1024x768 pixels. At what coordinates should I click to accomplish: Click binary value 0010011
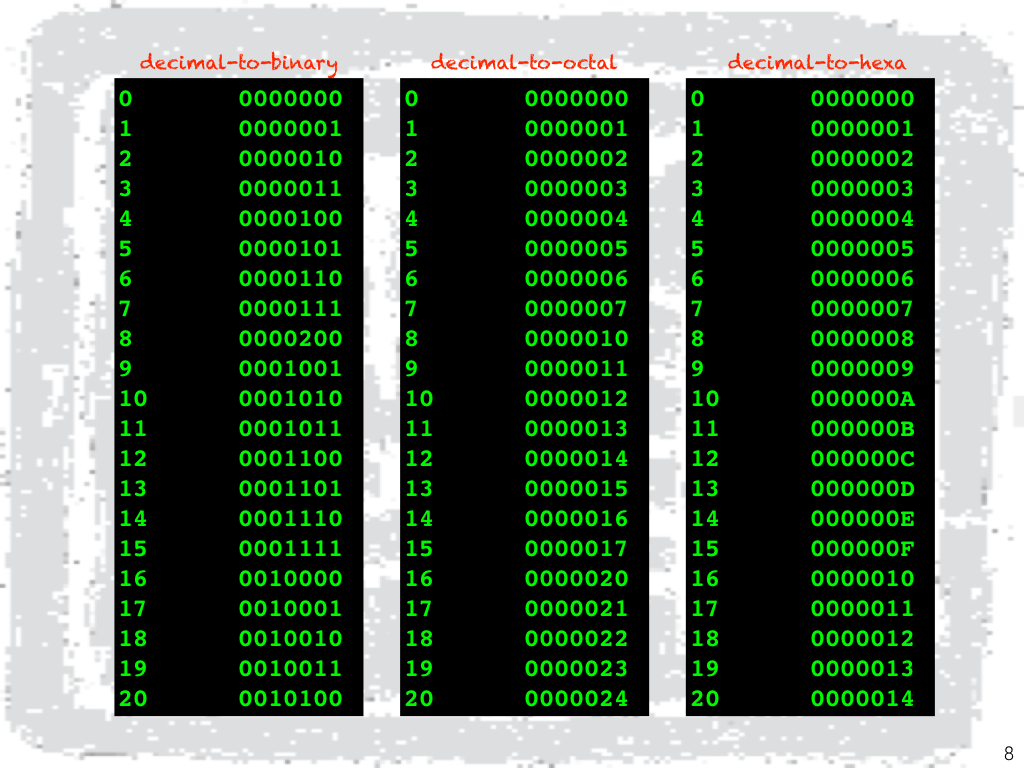[290, 669]
